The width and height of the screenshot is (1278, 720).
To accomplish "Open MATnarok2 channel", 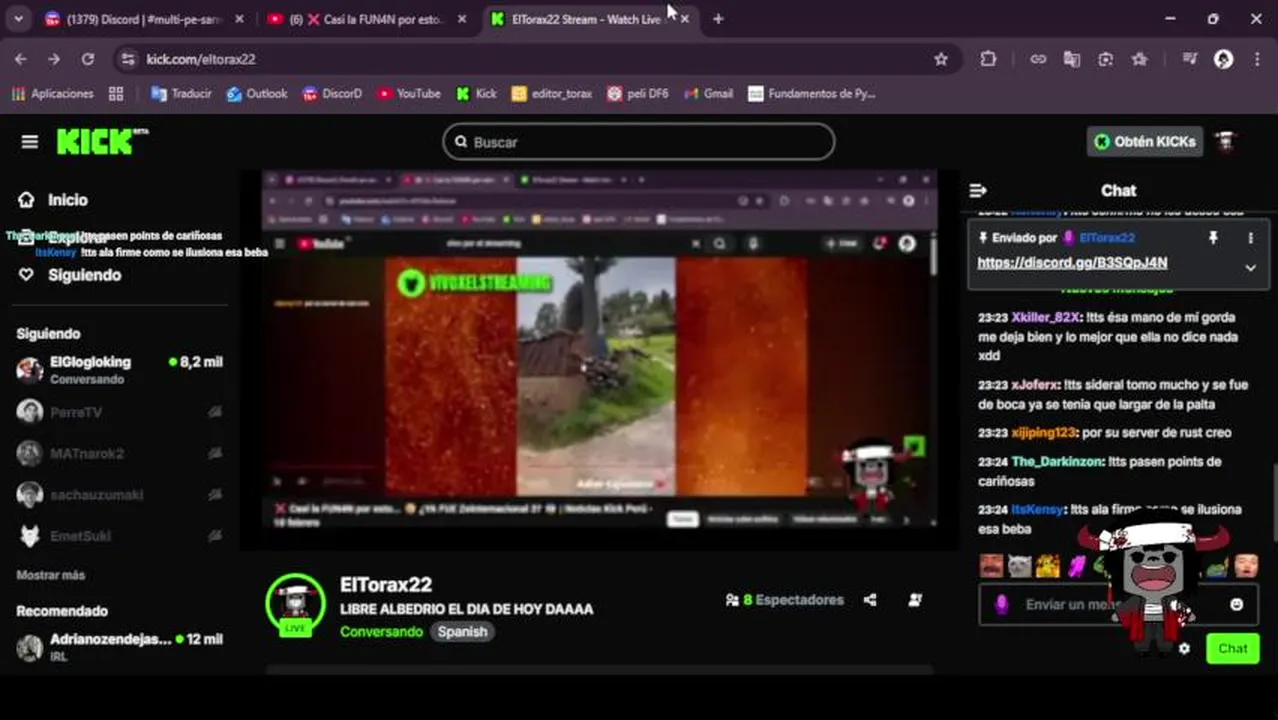I will click(120, 453).
